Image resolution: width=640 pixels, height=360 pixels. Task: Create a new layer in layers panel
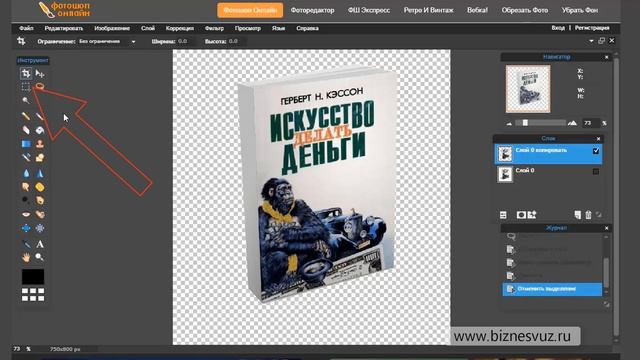tap(578, 215)
